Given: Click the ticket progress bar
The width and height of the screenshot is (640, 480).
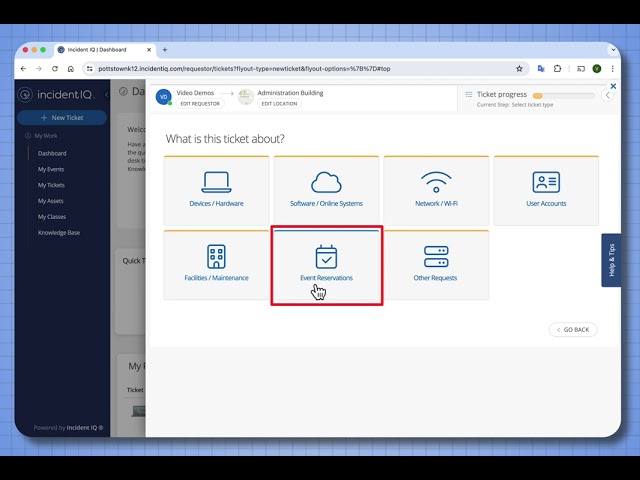Looking at the screenshot, I should coord(564,96).
